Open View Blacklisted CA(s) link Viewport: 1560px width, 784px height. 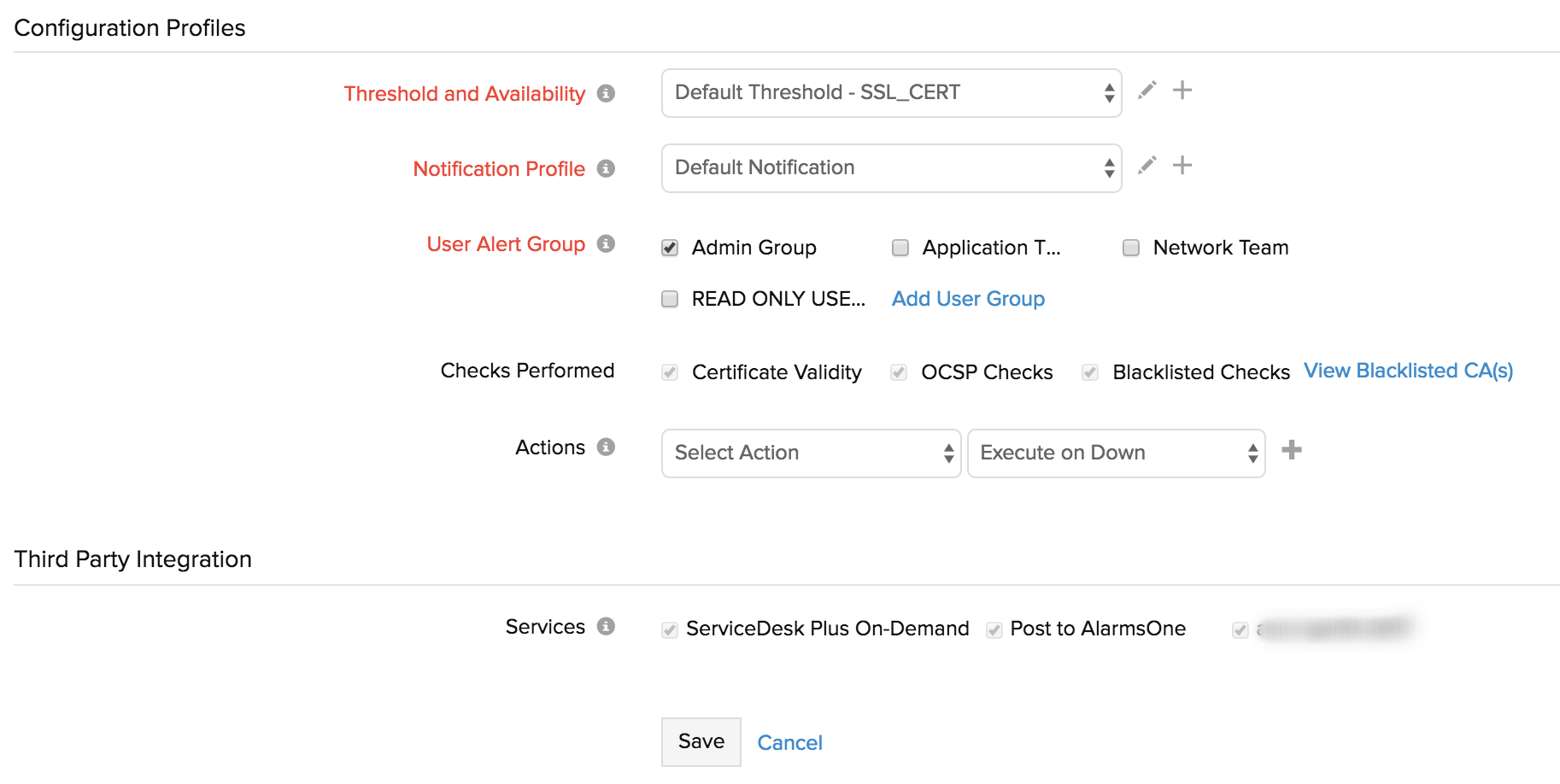(x=1408, y=371)
